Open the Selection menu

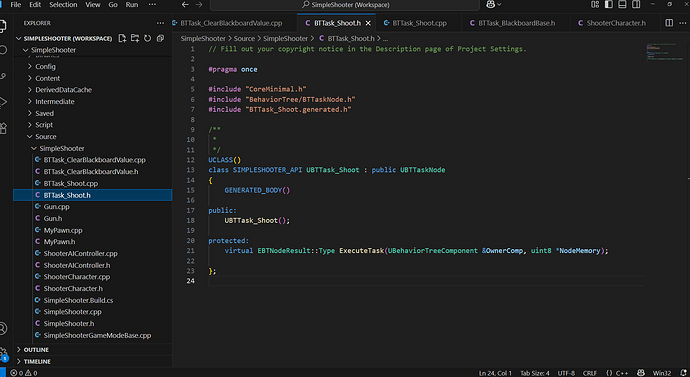click(x=63, y=4)
